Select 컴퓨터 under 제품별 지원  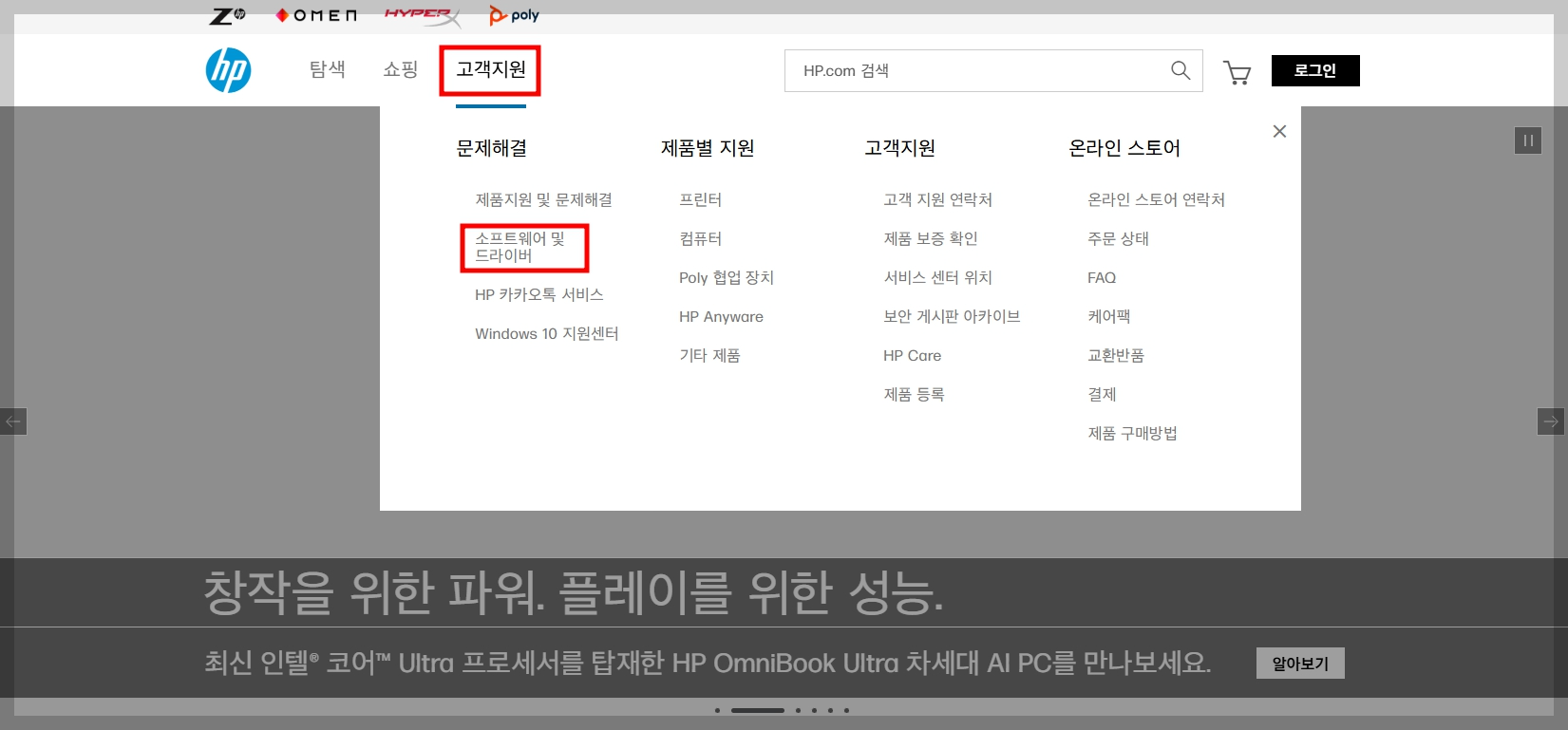[x=701, y=238]
